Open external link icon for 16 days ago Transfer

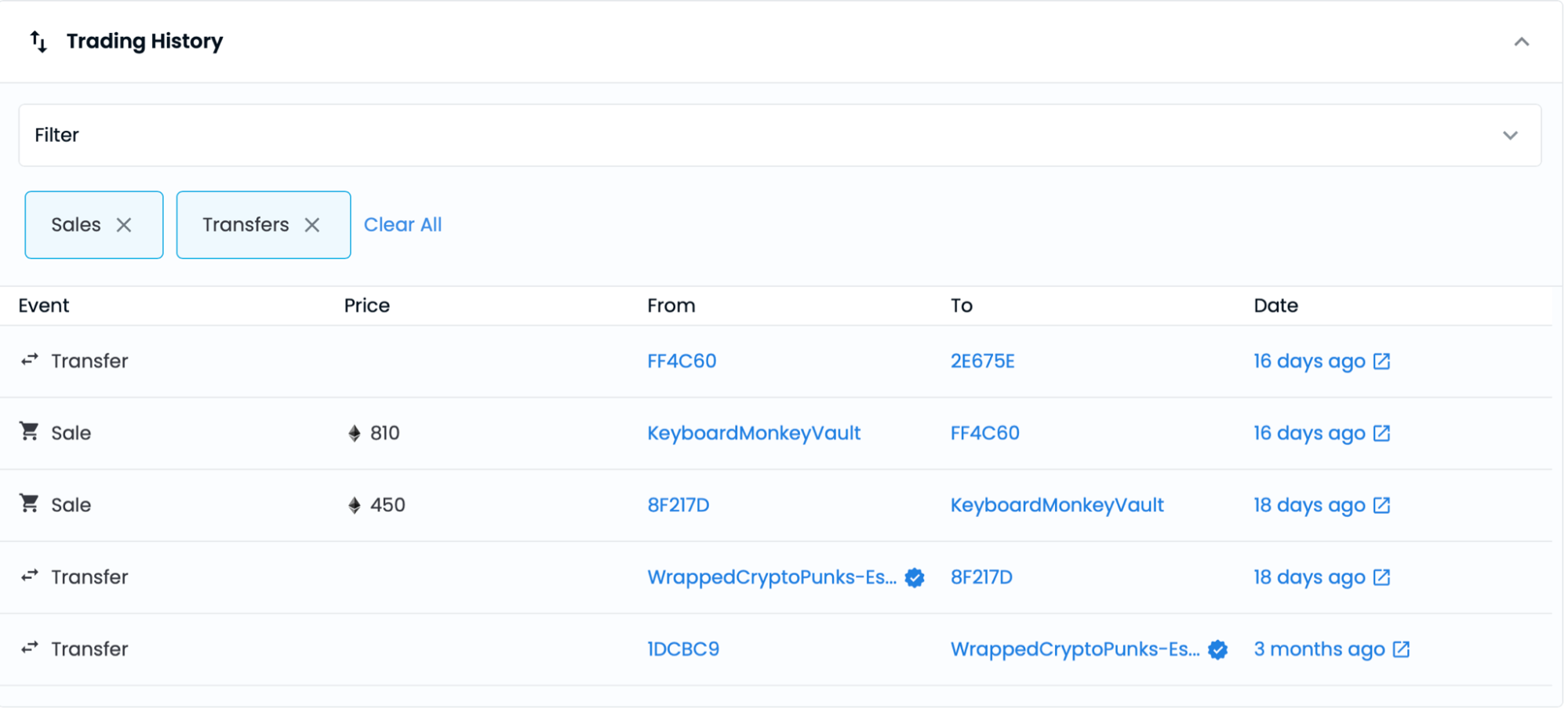pos(1381,361)
